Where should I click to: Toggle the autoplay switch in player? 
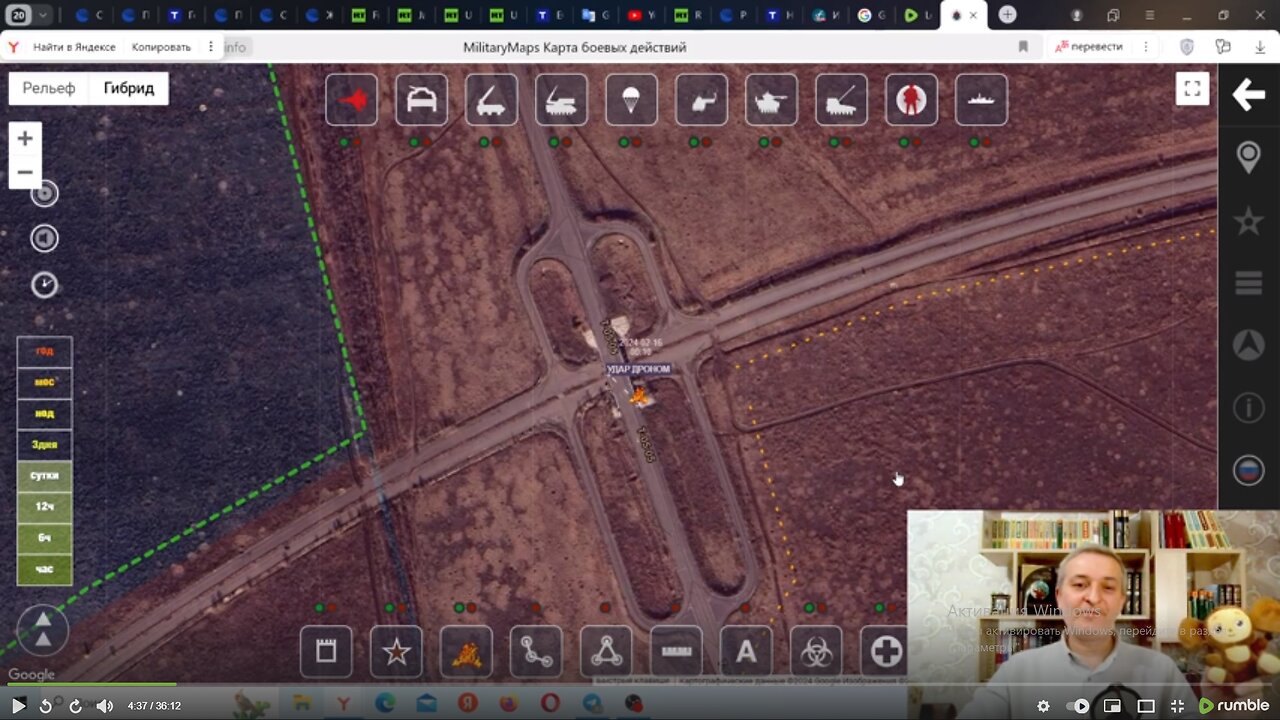point(1078,706)
